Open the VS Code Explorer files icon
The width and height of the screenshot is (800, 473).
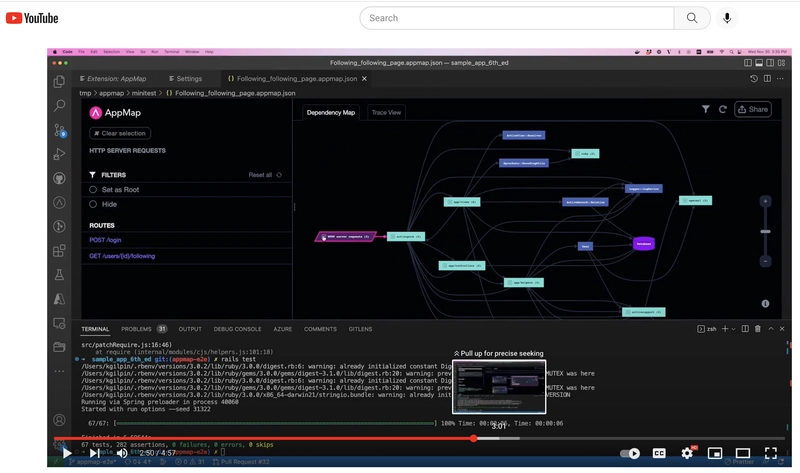point(59,81)
